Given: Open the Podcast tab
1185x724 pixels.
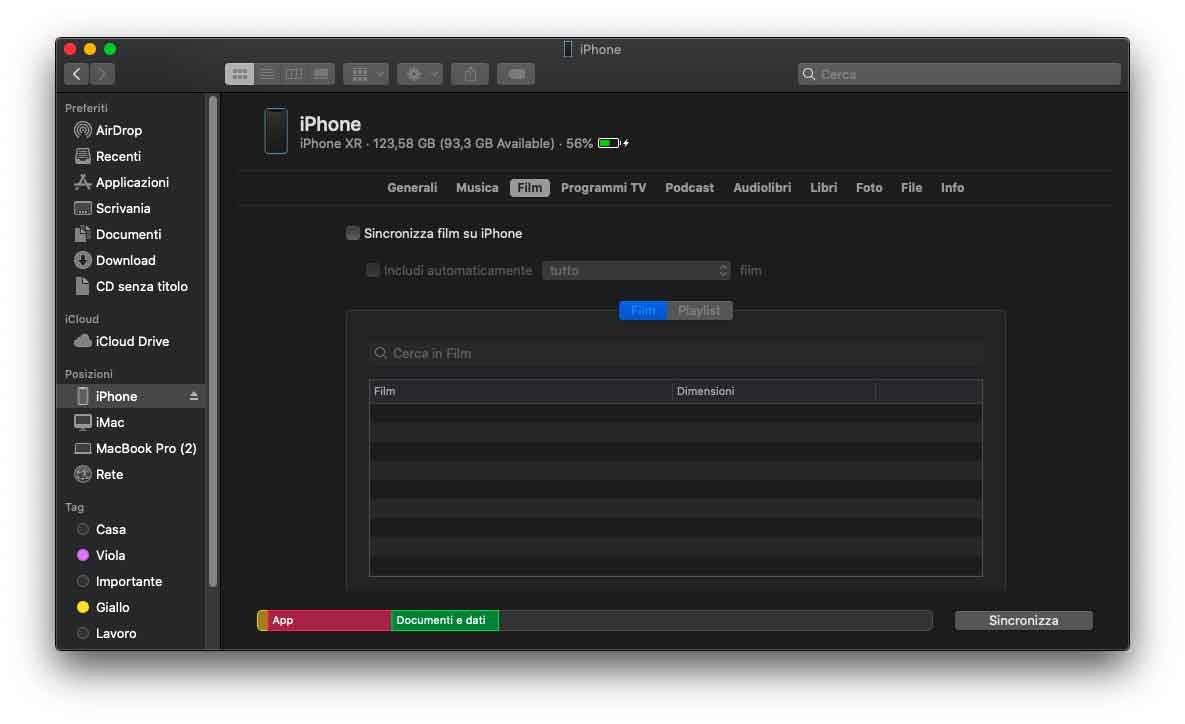Looking at the screenshot, I should click(689, 188).
